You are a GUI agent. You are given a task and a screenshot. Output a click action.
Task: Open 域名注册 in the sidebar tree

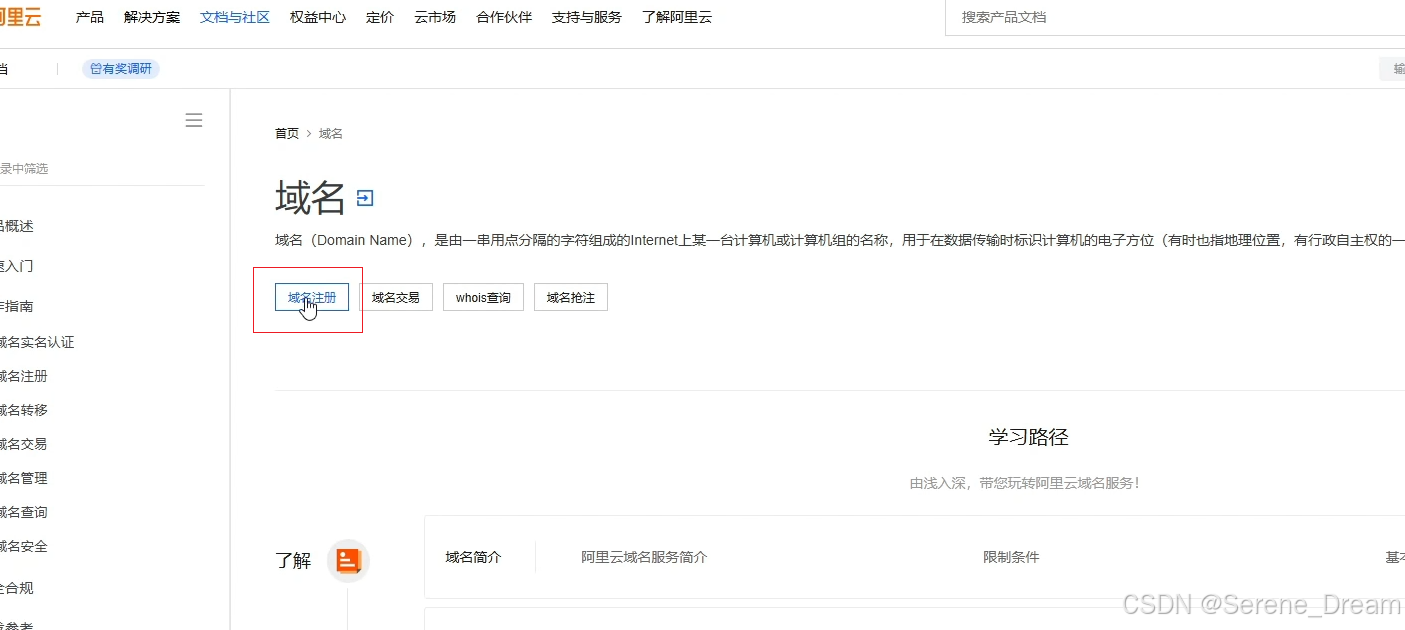pos(24,376)
